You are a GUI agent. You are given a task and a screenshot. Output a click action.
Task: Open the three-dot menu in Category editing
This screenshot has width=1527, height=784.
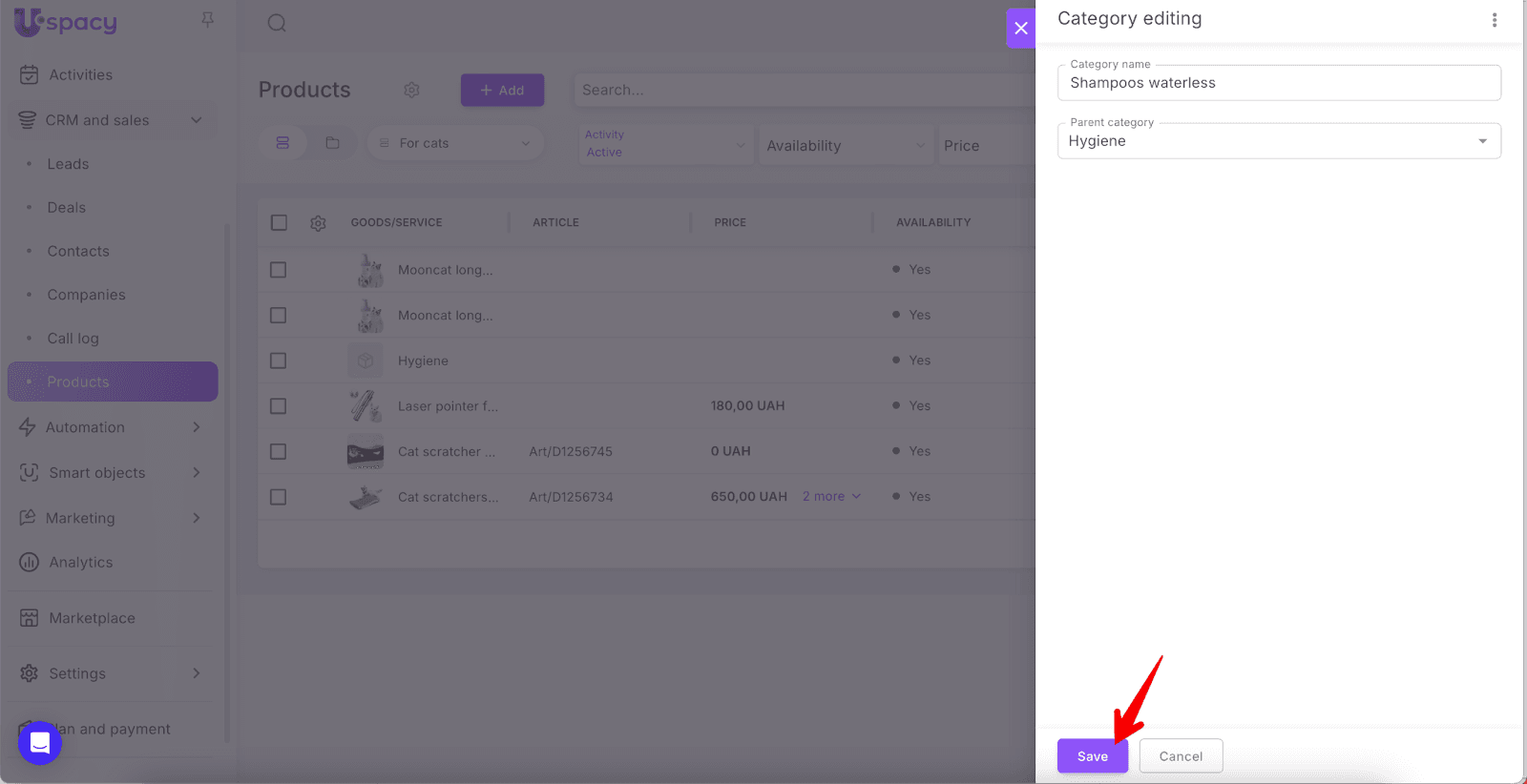[1494, 20]
